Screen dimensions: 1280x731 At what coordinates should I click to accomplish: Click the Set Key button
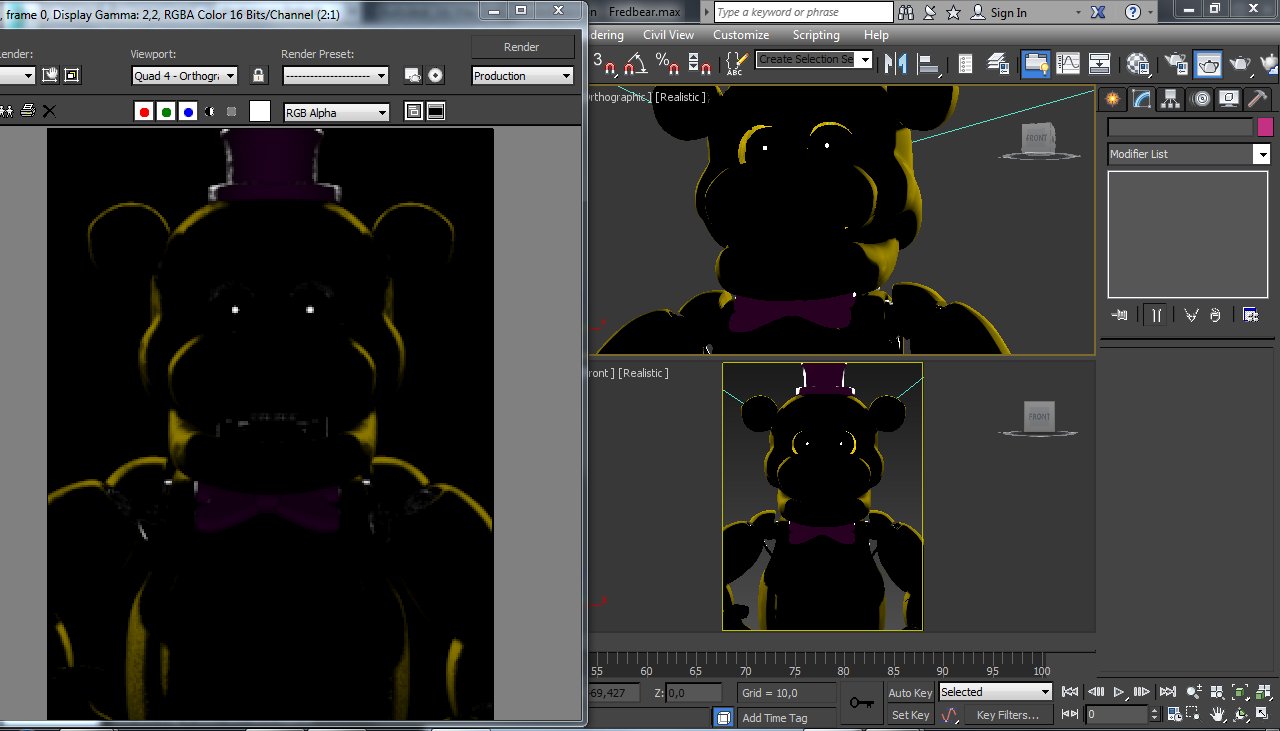(910, 715)
